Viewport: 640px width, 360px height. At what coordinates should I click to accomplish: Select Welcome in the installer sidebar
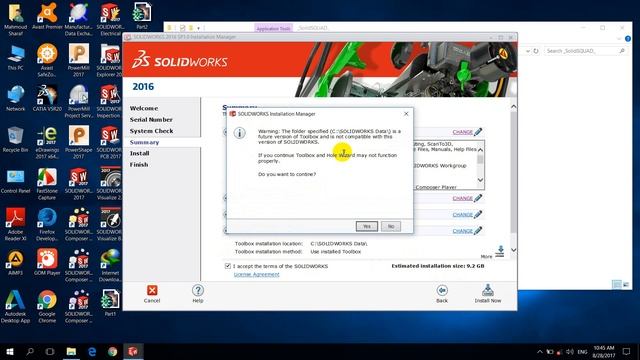pos(144,108)
